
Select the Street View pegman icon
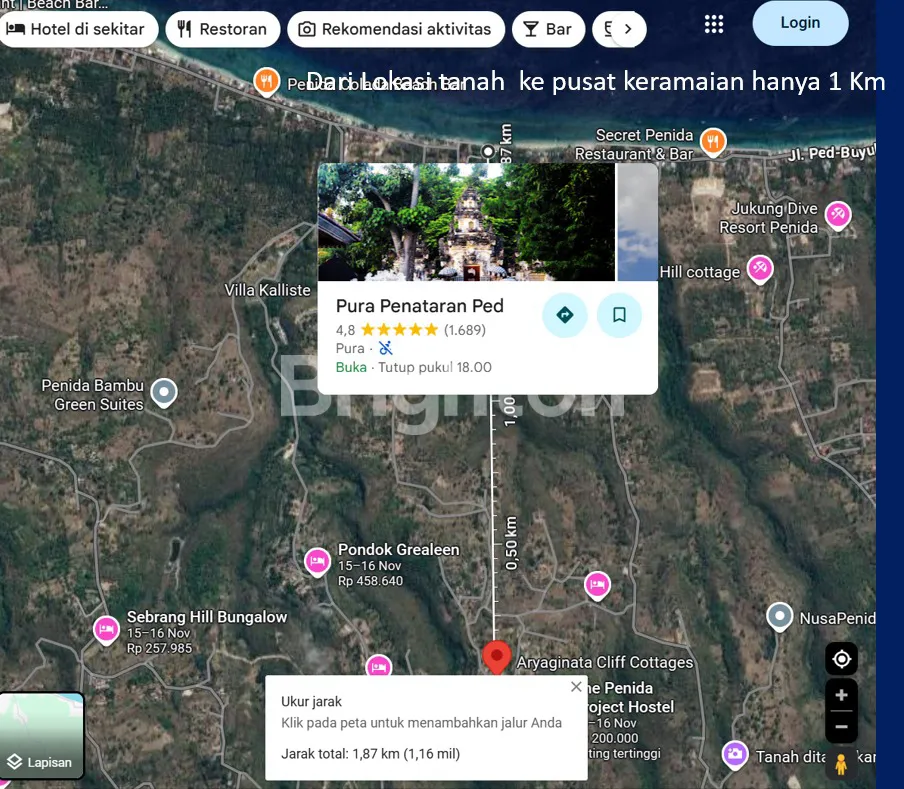pyautogui.click(x=841, y=765)
